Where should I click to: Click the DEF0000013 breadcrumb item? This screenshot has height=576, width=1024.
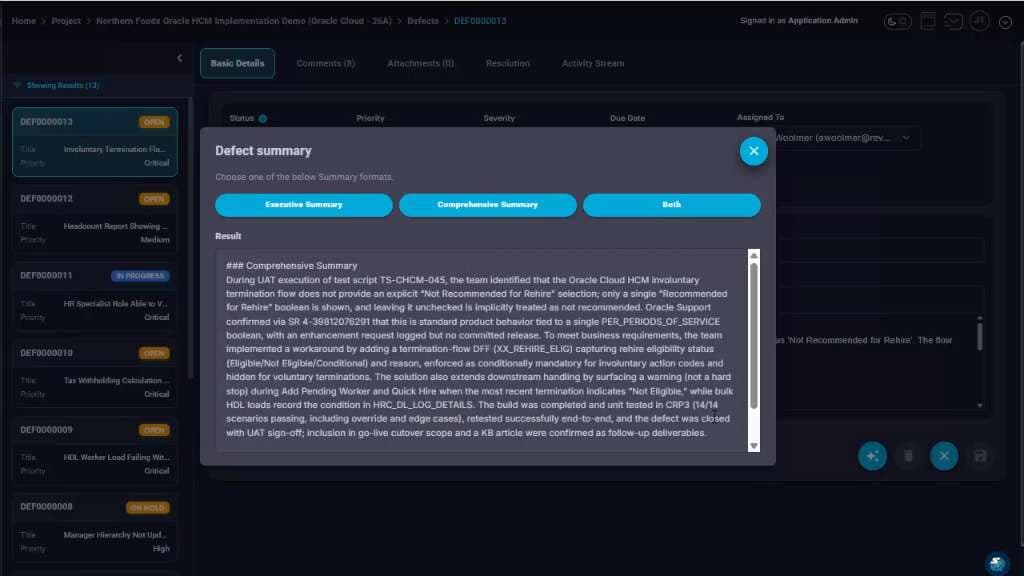coord(480,21)
